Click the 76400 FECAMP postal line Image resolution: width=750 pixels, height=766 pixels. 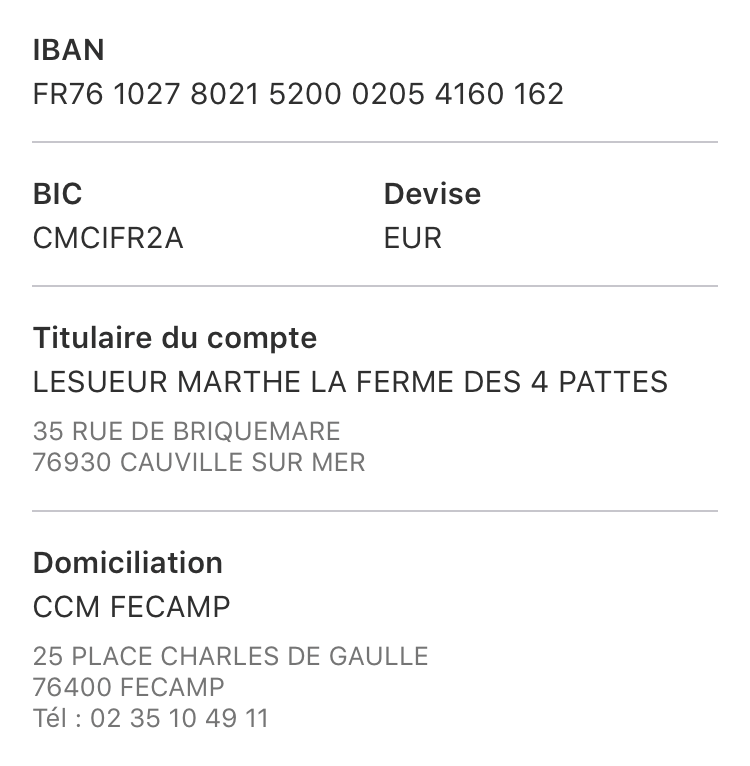pyautogui.click(x=129, y=687)
